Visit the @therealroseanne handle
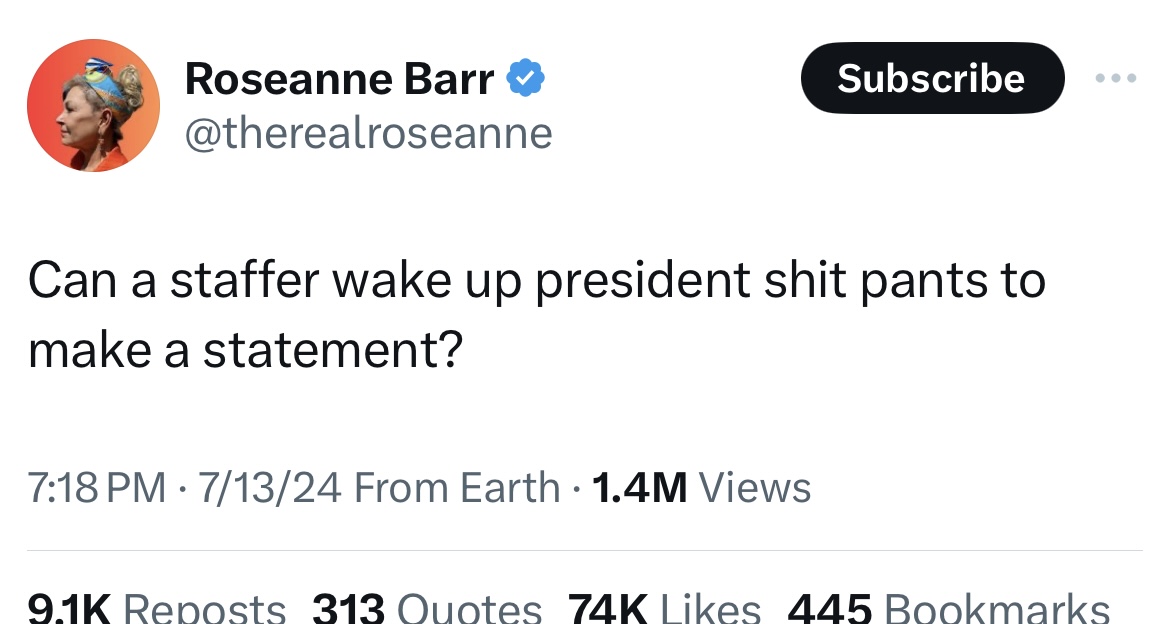 (x=369, y=133)
